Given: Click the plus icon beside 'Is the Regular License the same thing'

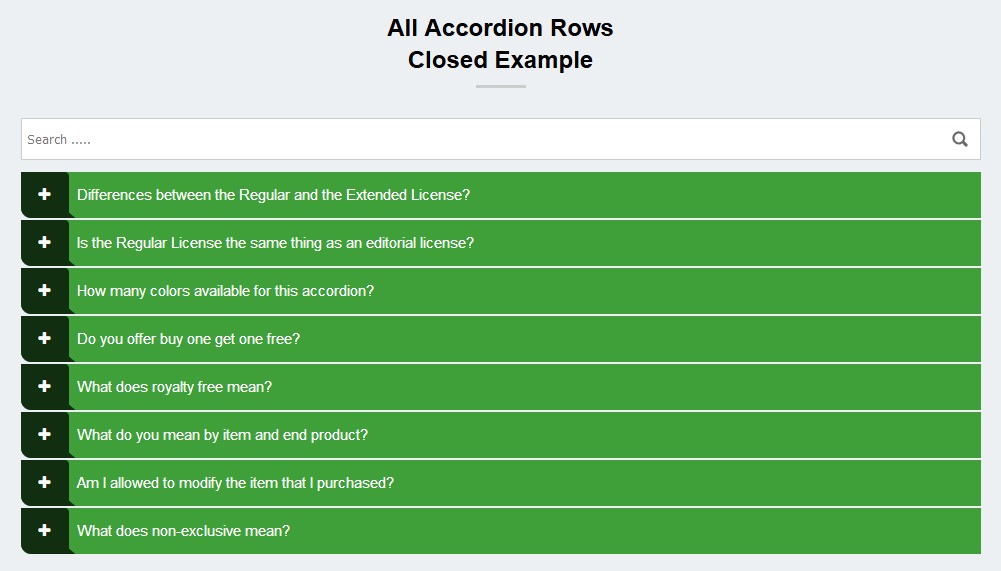Looking at the screenshot, I should pos(44,243).
